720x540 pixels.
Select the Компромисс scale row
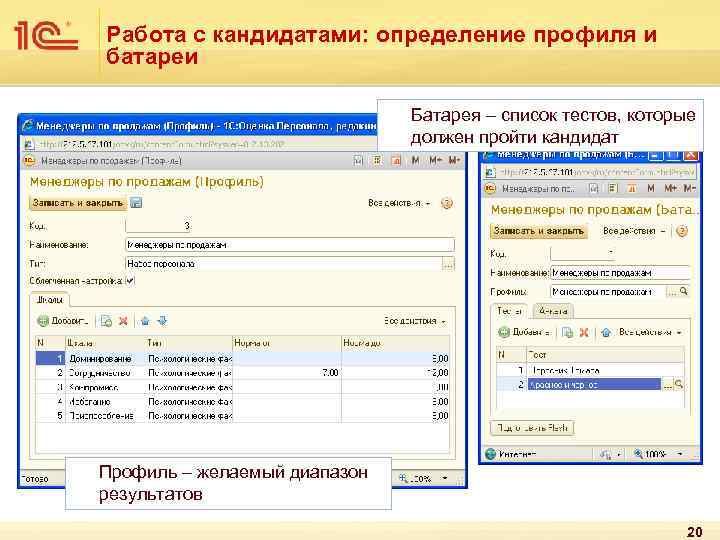pos(242,387)
